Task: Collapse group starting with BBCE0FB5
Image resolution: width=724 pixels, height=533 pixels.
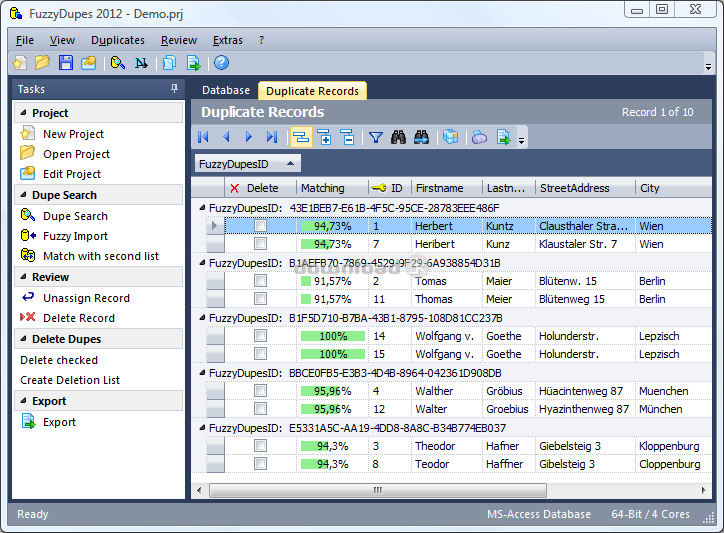Action: (202, 373)
